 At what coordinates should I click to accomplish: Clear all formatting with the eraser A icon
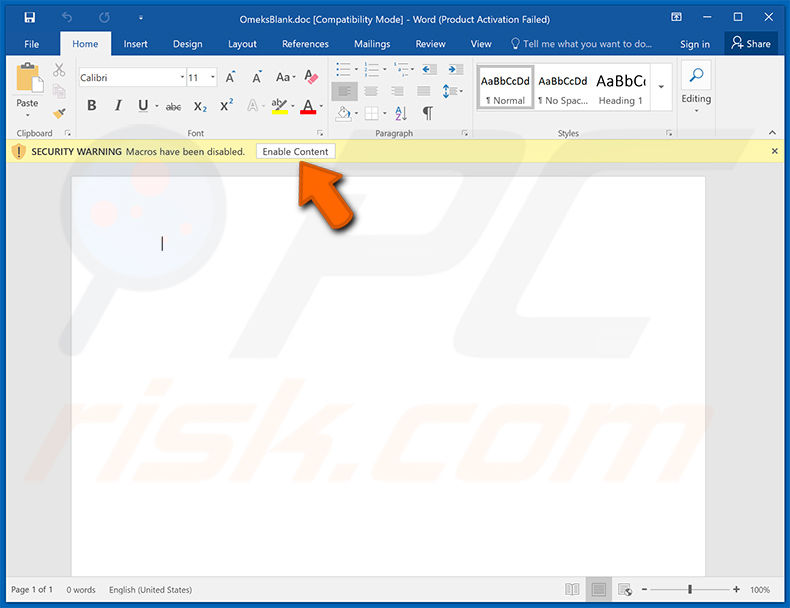[x=311, y=77]
